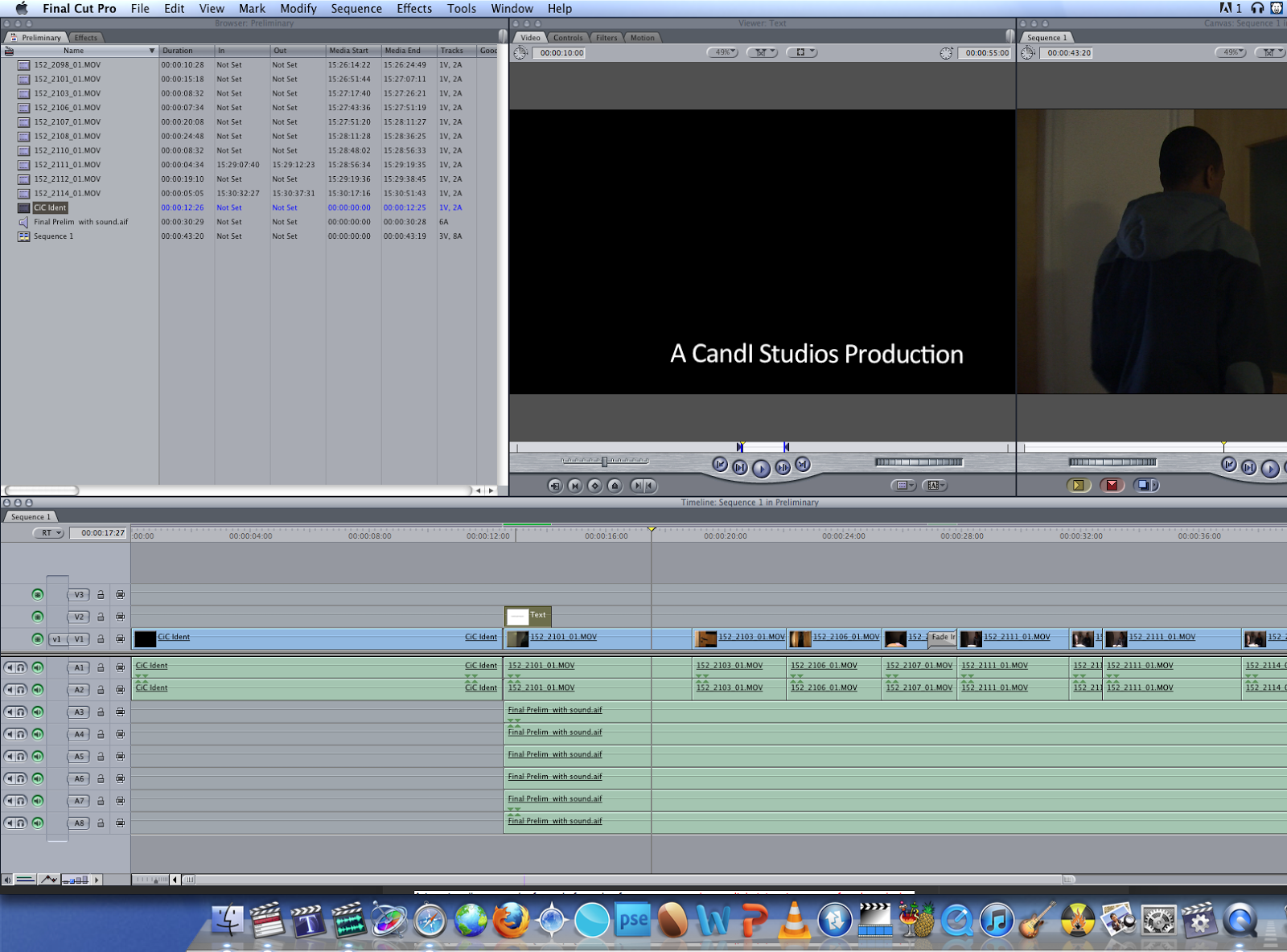Select v1 source control button
The width and height of the screenshot is (1287, 952).
[57, 639]
